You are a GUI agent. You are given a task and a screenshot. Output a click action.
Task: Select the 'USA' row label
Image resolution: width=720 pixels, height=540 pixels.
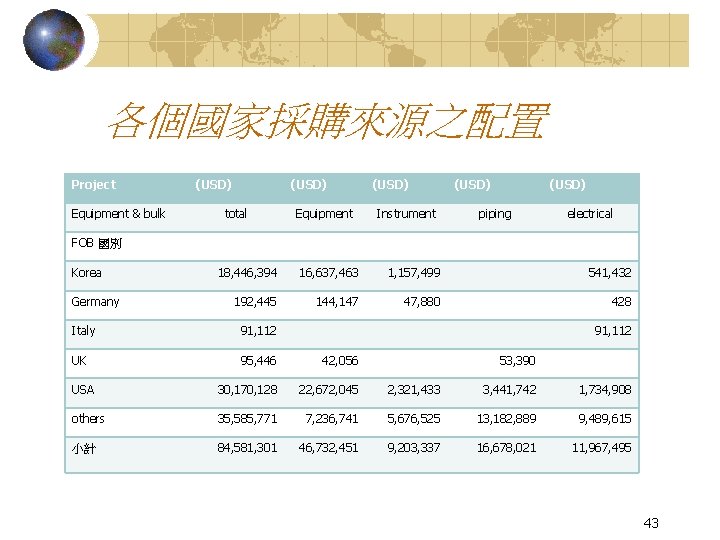pos(83,390)
